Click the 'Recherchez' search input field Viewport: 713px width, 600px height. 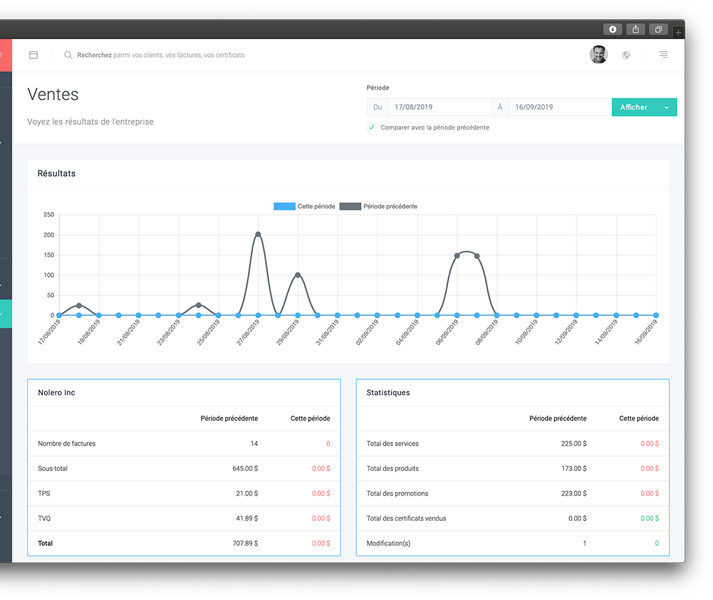tap(160, 55)
